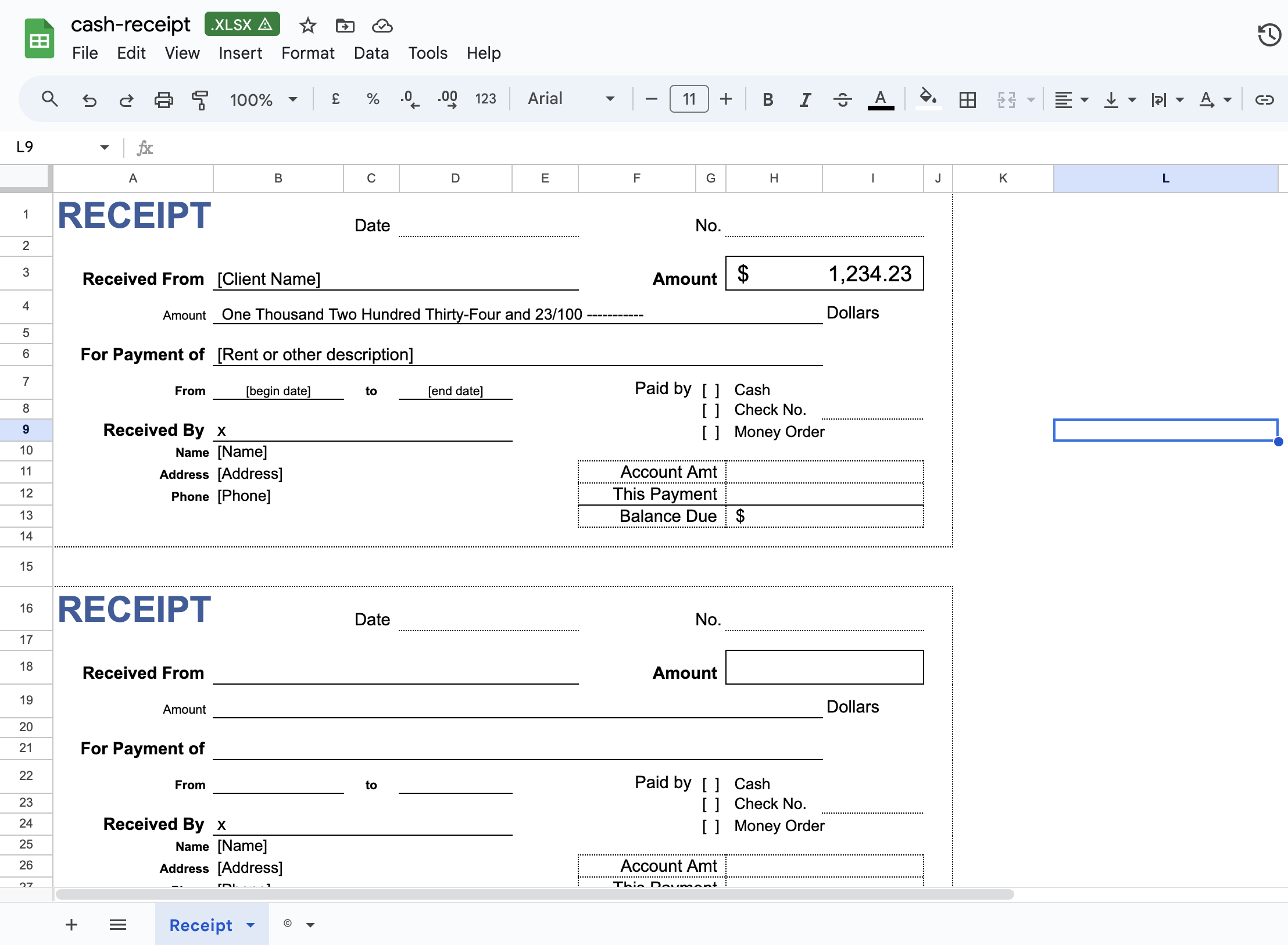Redo the last action
This screenshot has height=945, width=1288.
click(126, 100)
